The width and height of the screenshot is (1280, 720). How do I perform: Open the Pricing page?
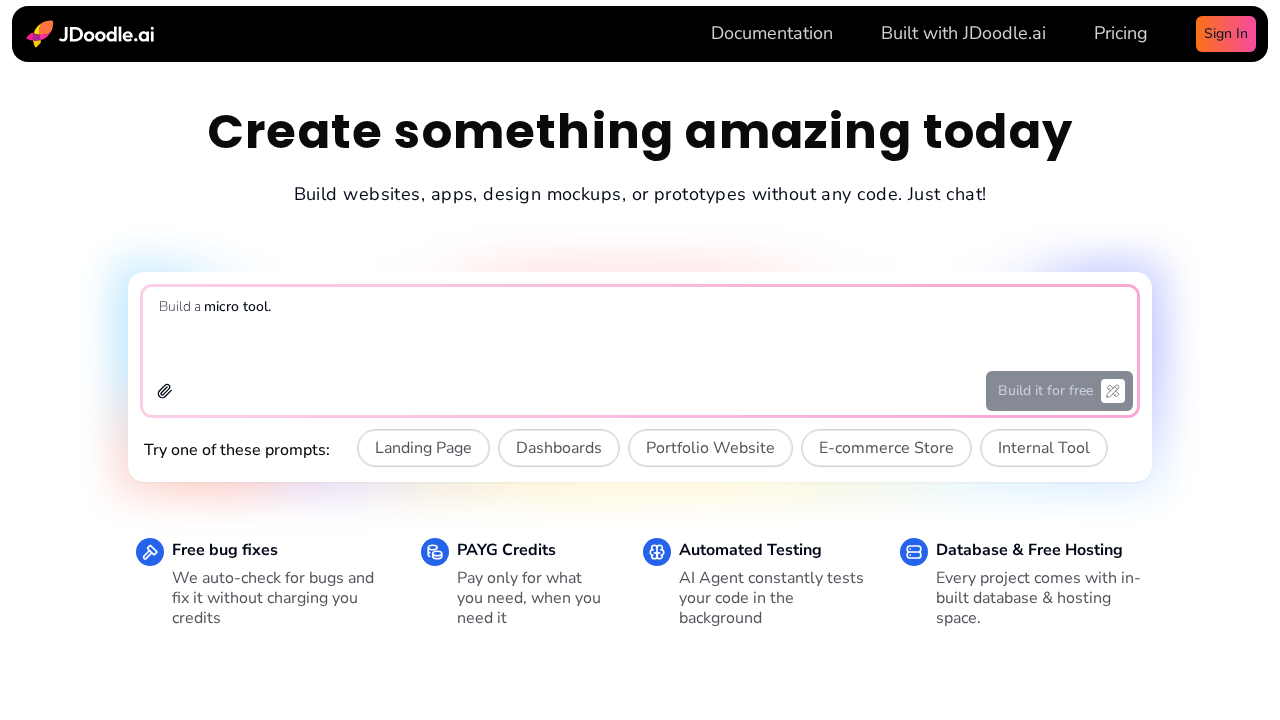coord(1120,31)
